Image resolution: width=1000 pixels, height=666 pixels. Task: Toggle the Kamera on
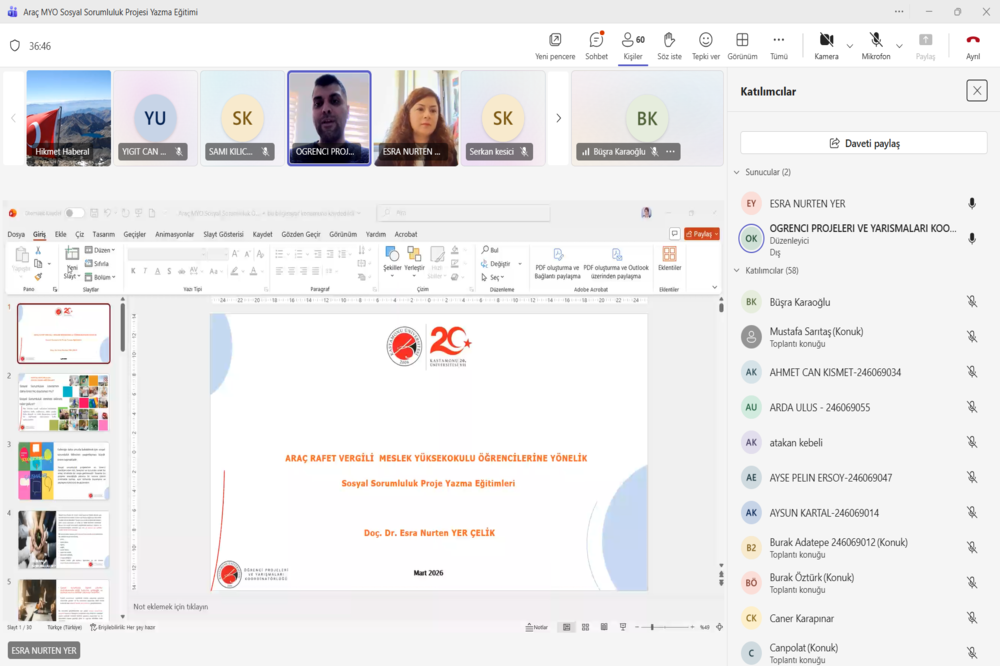826,46
